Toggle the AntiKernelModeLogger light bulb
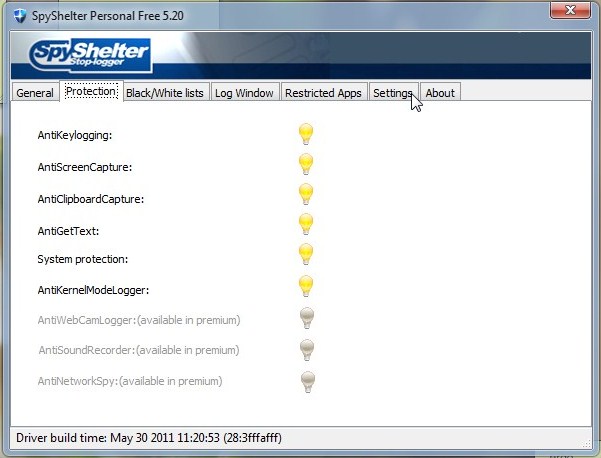 pos(306,286)
